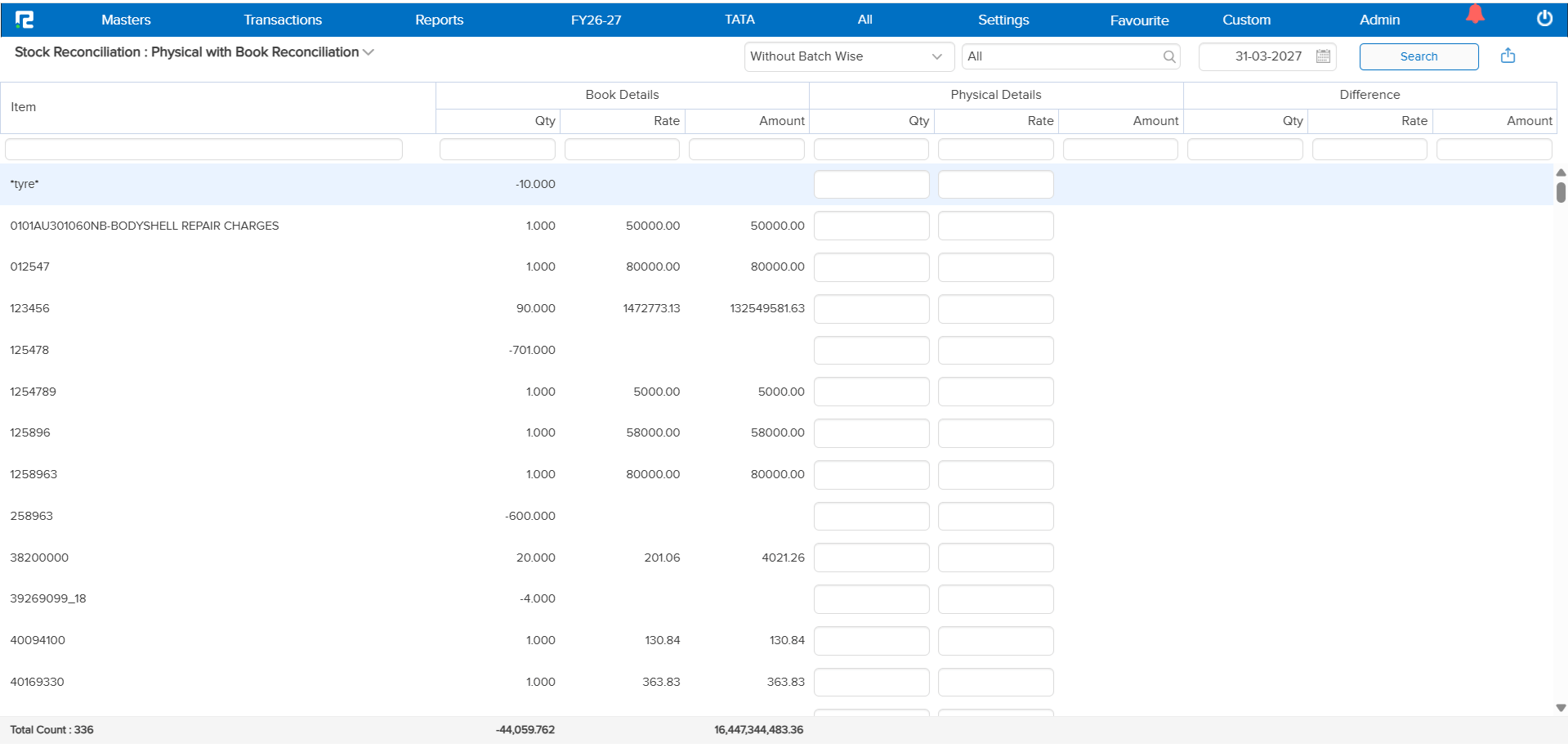Click the All item search field
Screen dimensions: 1568x748
pyautogui.click(x=1070, y=56)
